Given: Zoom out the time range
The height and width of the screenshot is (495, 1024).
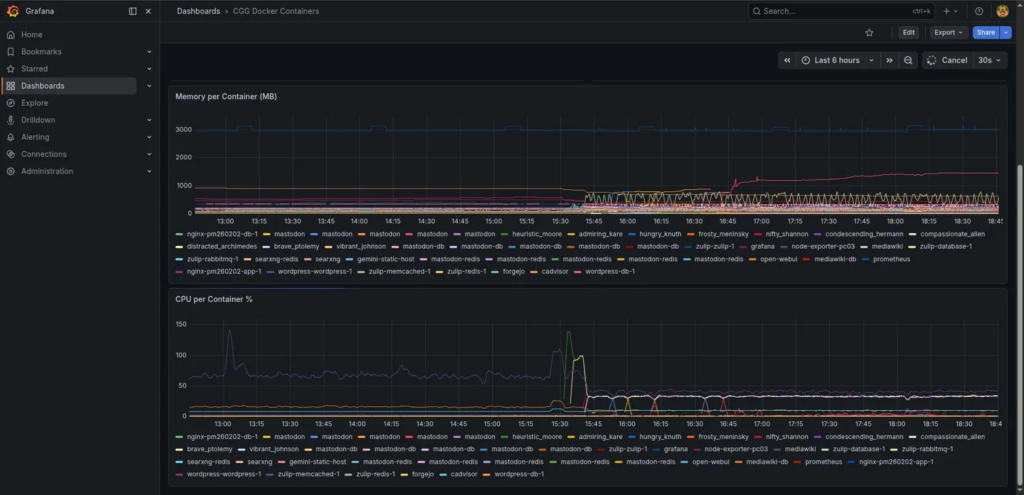Looking at the screenshot, I should (908, 60).
